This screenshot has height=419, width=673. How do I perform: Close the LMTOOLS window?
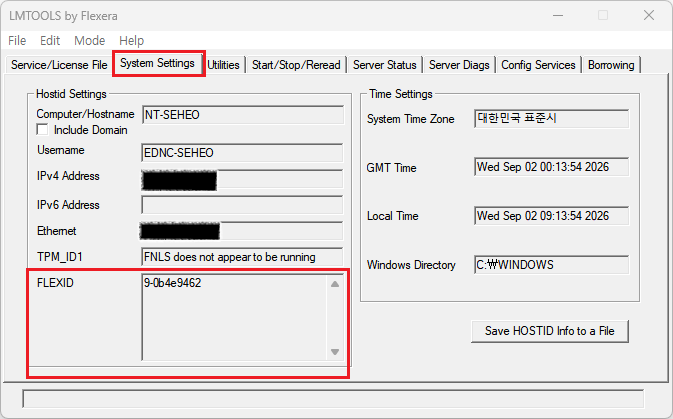(x=649, y=15)
